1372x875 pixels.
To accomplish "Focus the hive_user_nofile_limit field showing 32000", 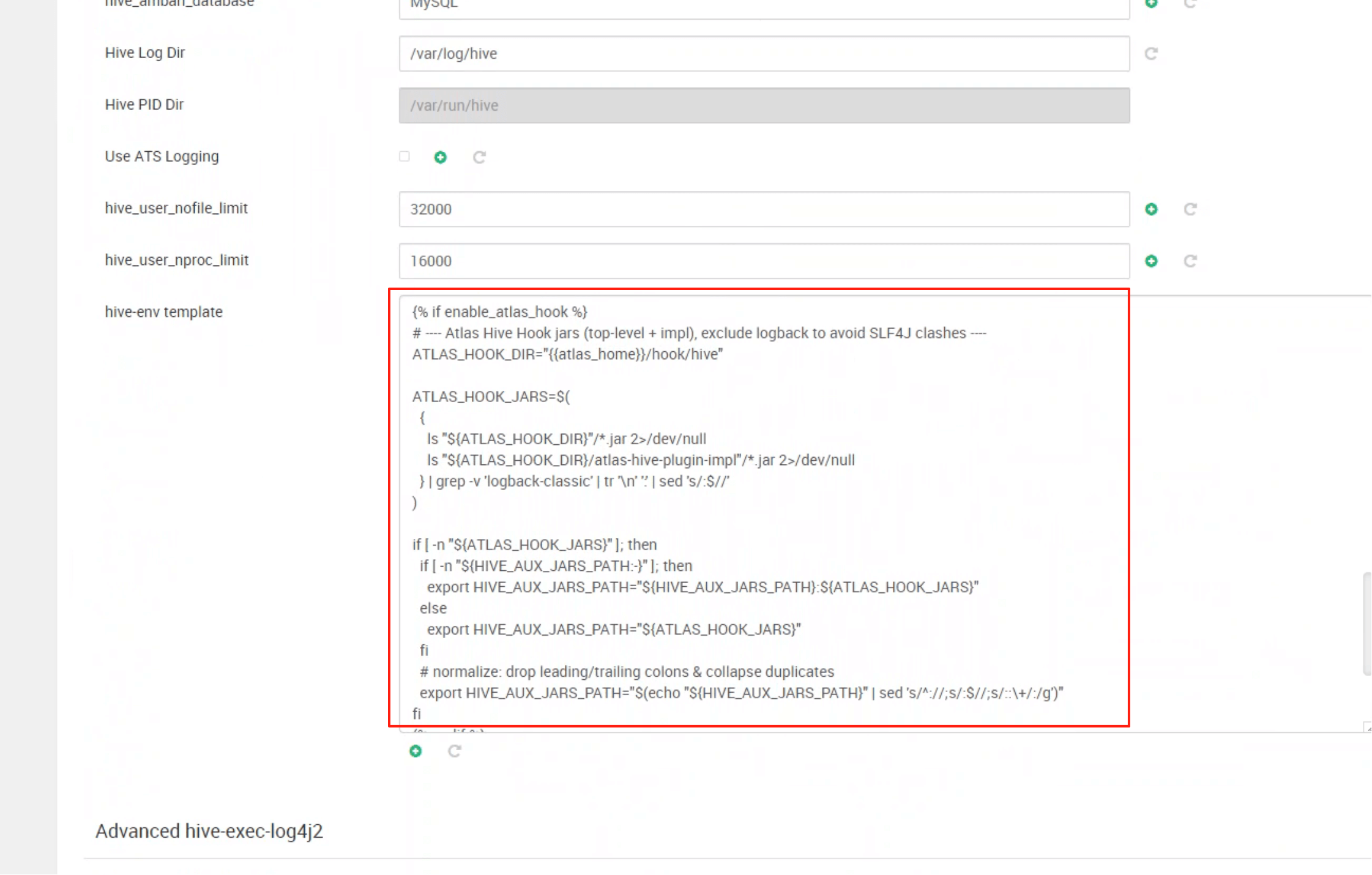I will pyautogui.click(x=764, y=209).
